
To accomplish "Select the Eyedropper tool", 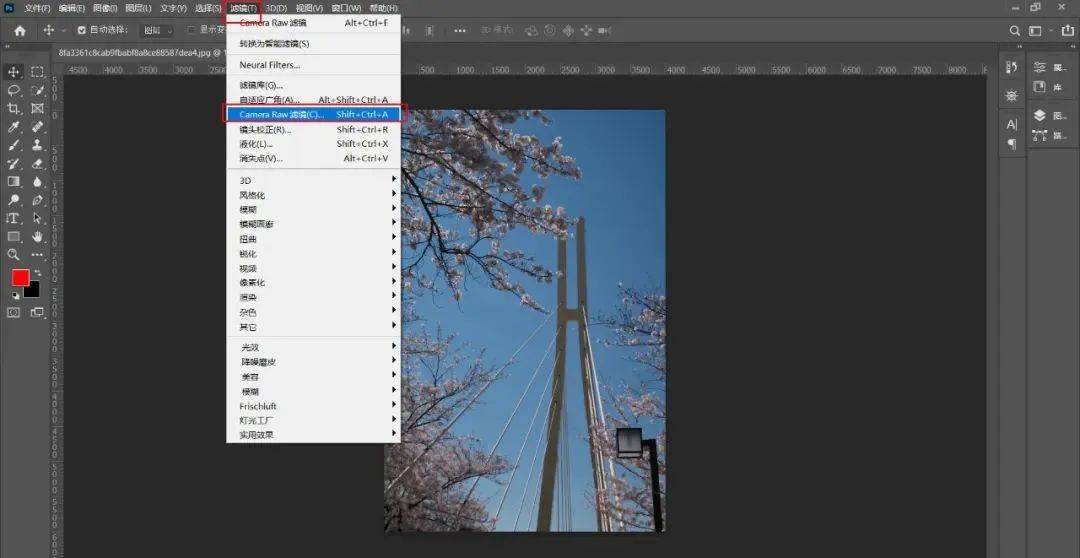I will point(13,127).
